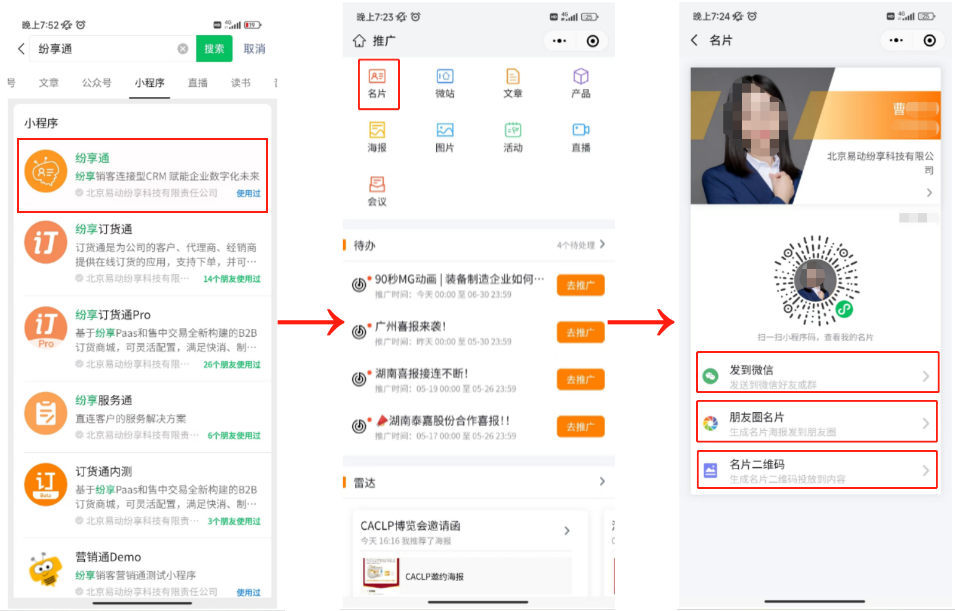Tap 去推广 for 广州喜报来袭 task
Image resolution: width=955 pixels, height=611 pixels.
[580, 333]
